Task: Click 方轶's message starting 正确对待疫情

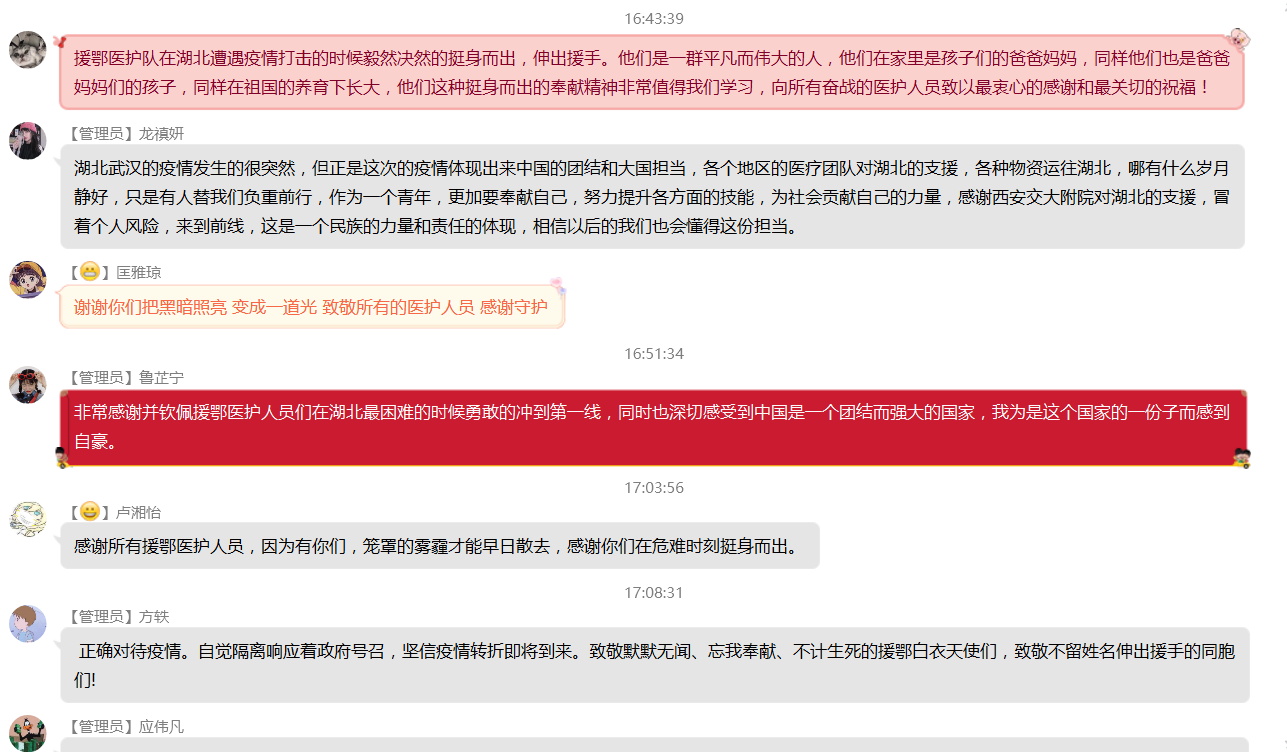Action: [x=655, y=666]
